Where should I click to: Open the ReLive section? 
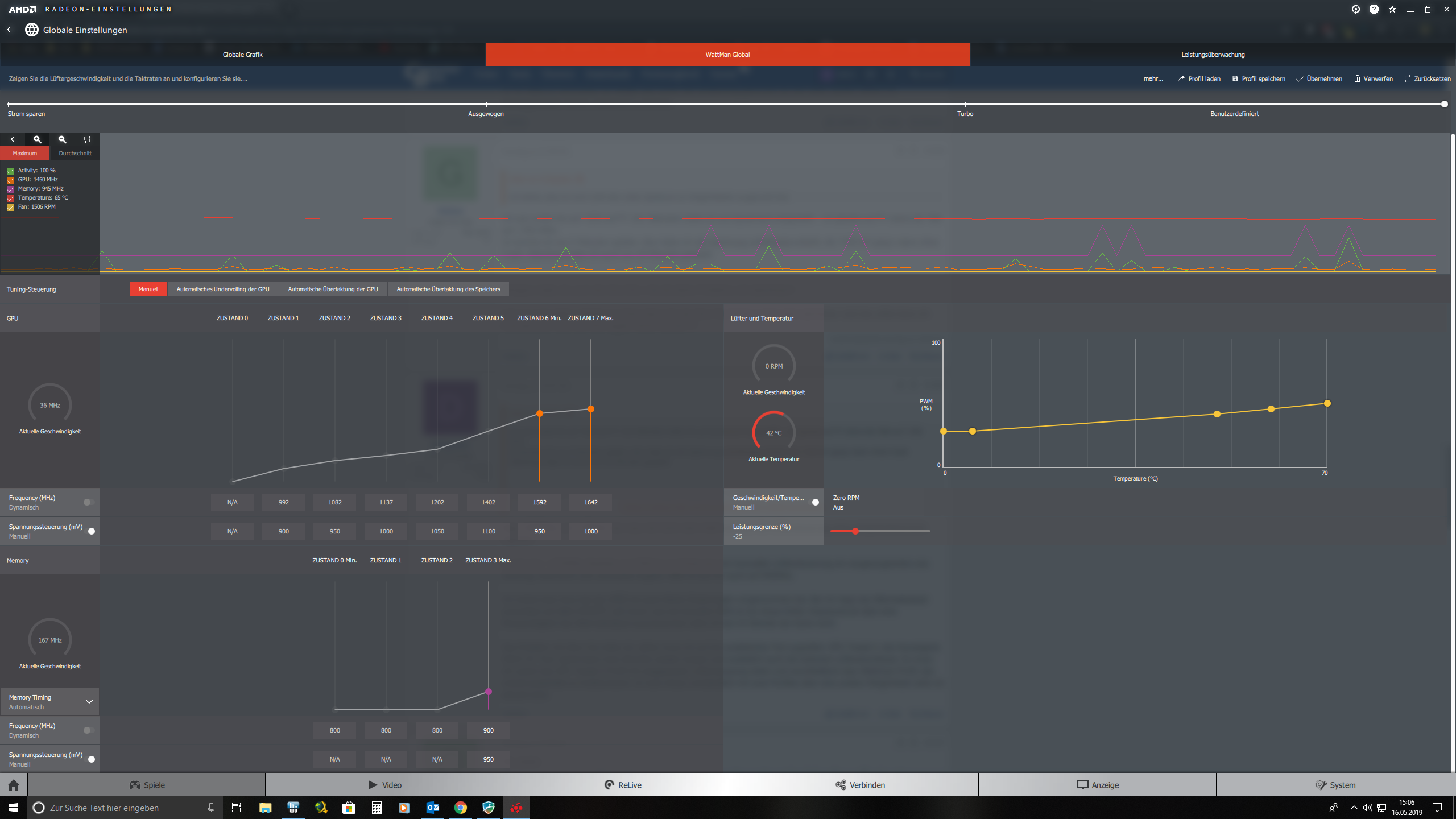[622, 785]
